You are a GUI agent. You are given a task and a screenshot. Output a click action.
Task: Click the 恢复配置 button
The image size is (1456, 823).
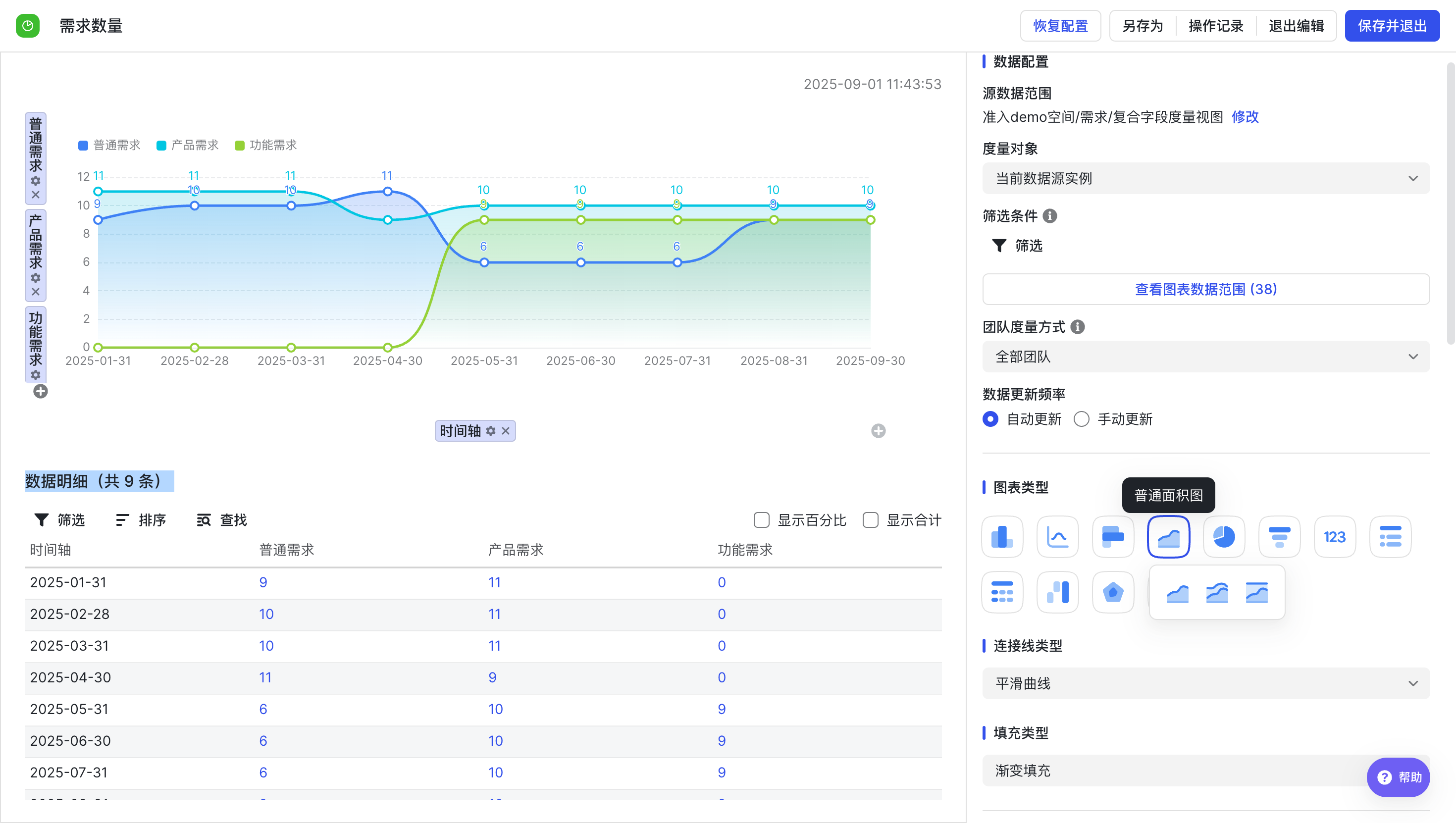click(1060, 26)
